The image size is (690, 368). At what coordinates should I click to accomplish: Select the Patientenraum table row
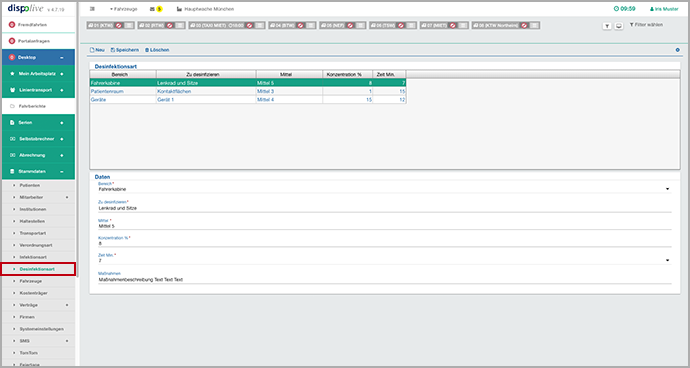tap(248, 91)
